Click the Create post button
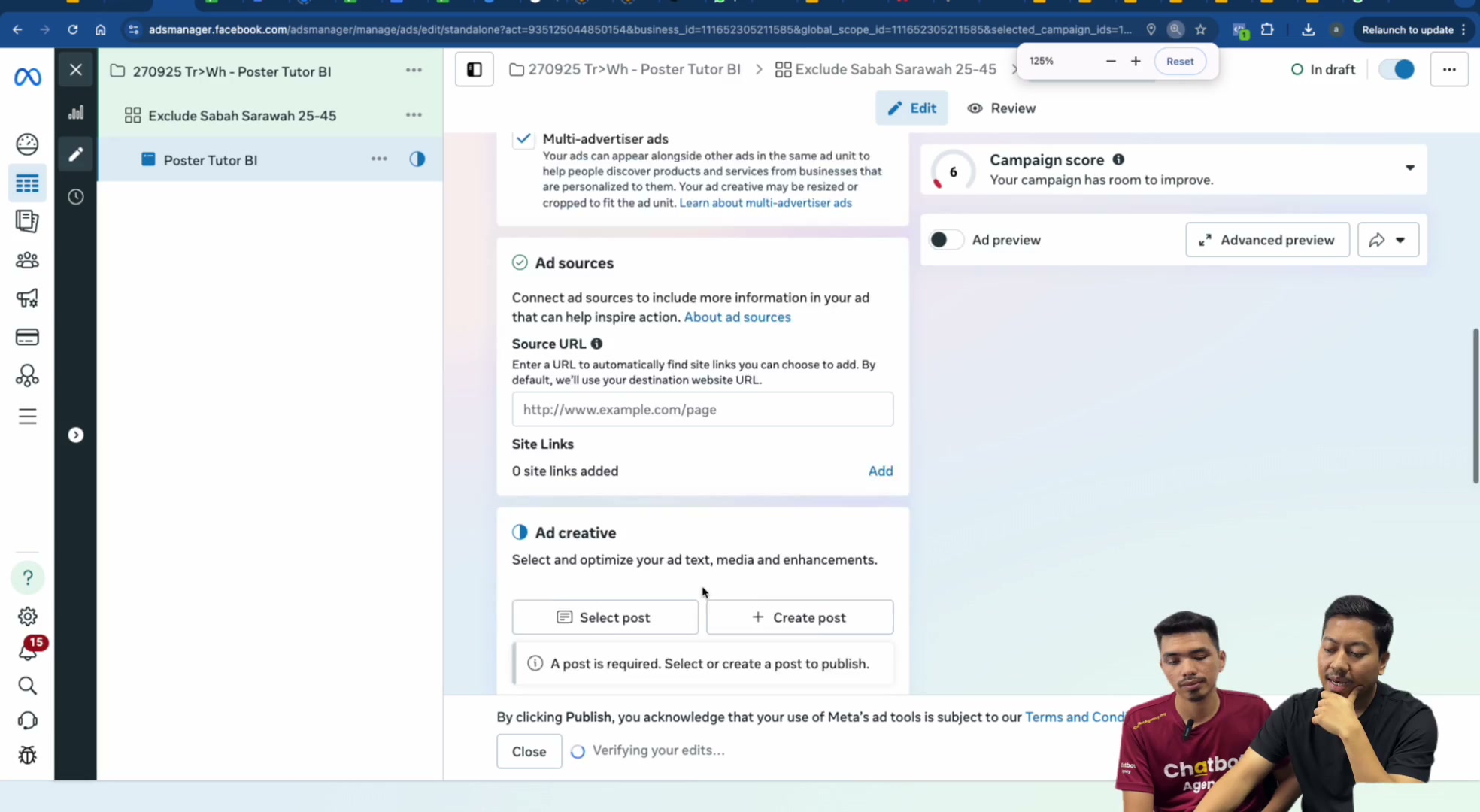Image resolution: width=1480 pixels, height=812 pixels. (x=799, y=617)
